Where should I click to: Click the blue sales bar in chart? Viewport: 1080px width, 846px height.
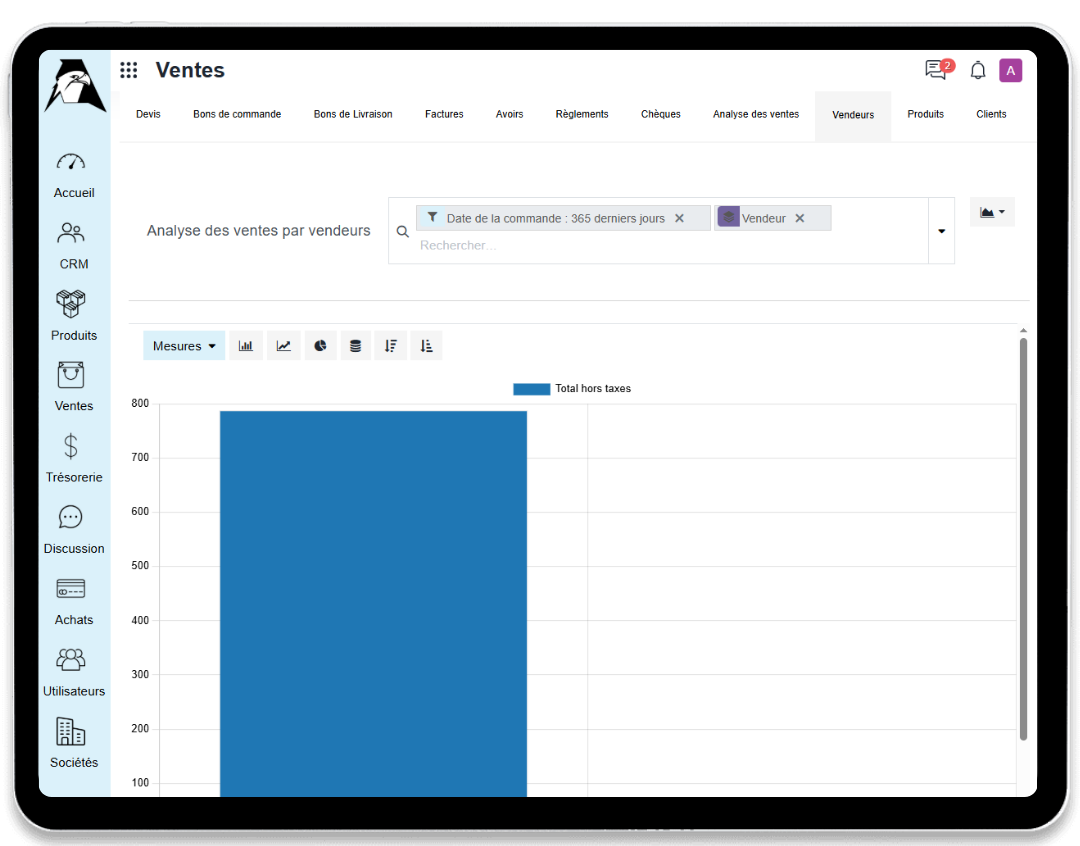[373, 603]
